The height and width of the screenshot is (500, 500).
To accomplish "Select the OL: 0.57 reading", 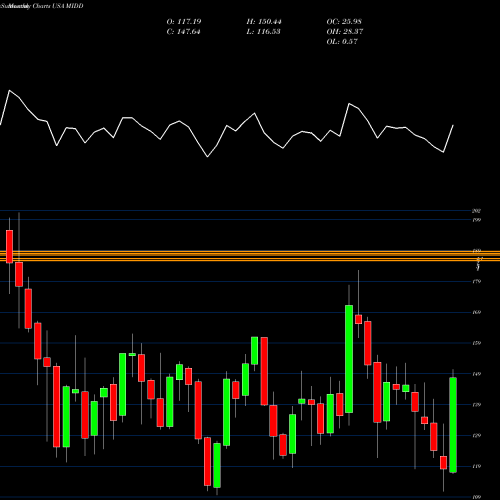I will point(342,42).
